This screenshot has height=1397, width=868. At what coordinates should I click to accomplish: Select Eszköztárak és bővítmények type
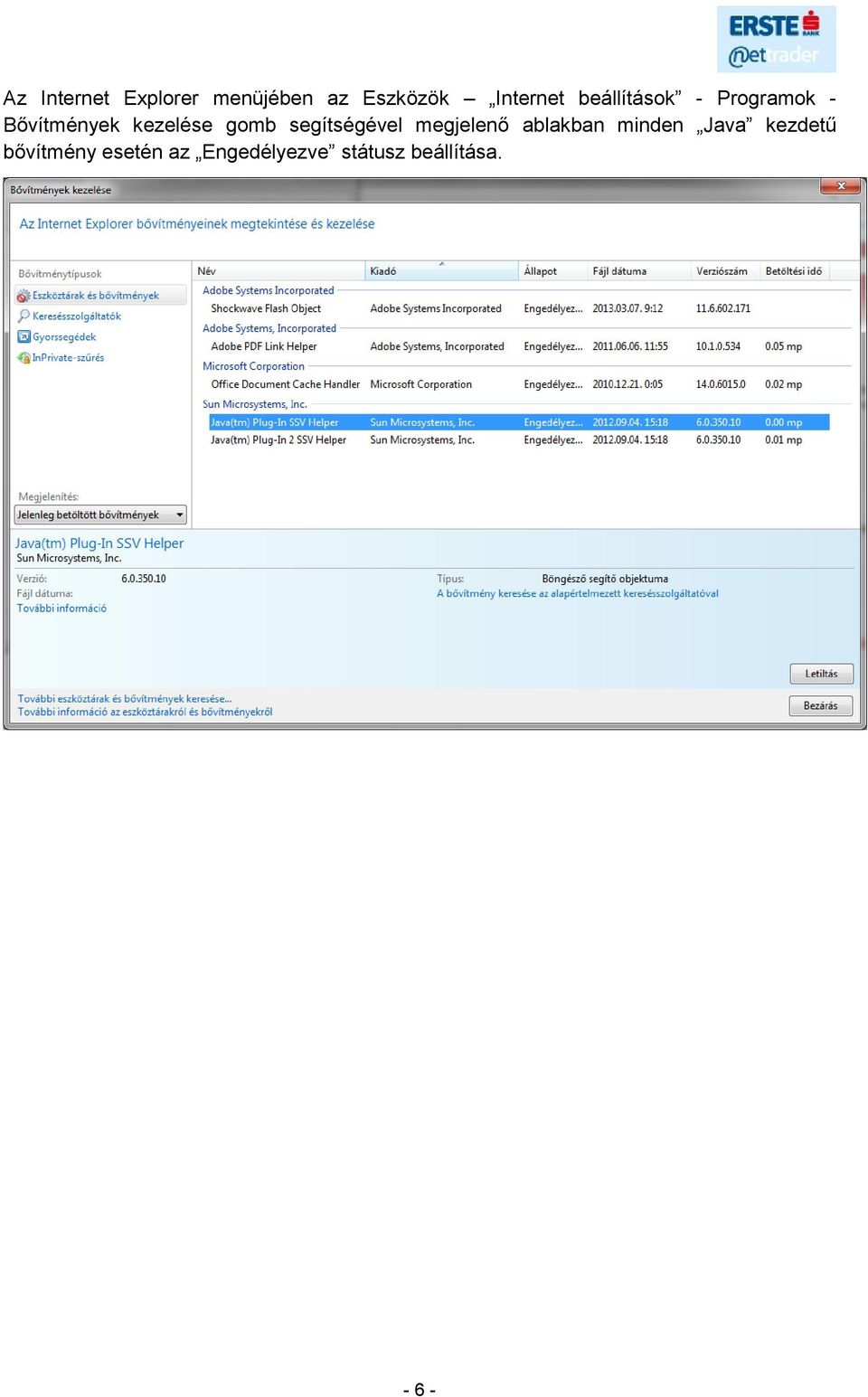pos(100,296)
